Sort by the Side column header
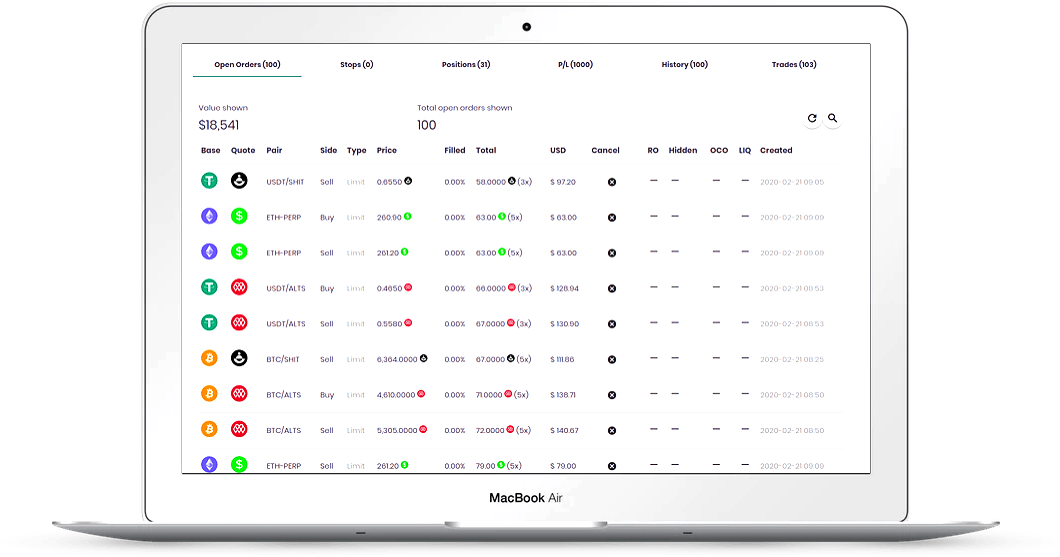This screenshot has height=557, width=1060. pyautogui.click(x=329, y=151)
